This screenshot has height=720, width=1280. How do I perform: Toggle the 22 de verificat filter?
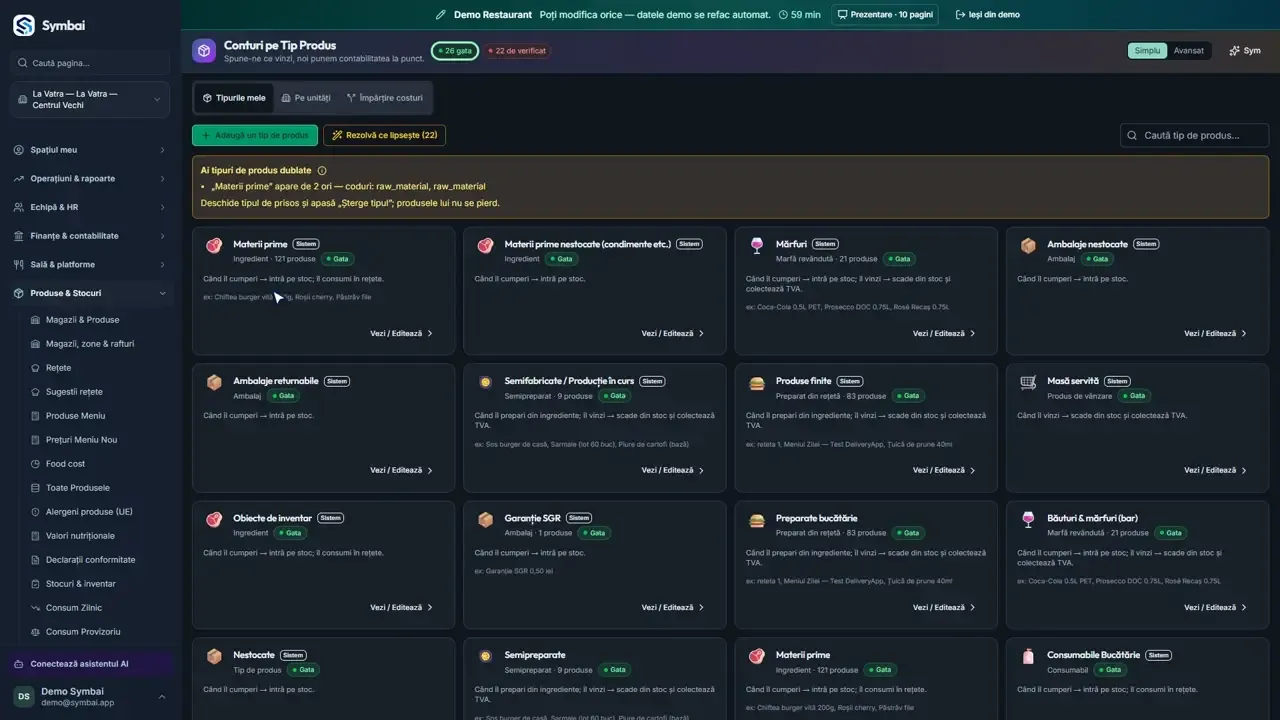[x=518, y=51]
